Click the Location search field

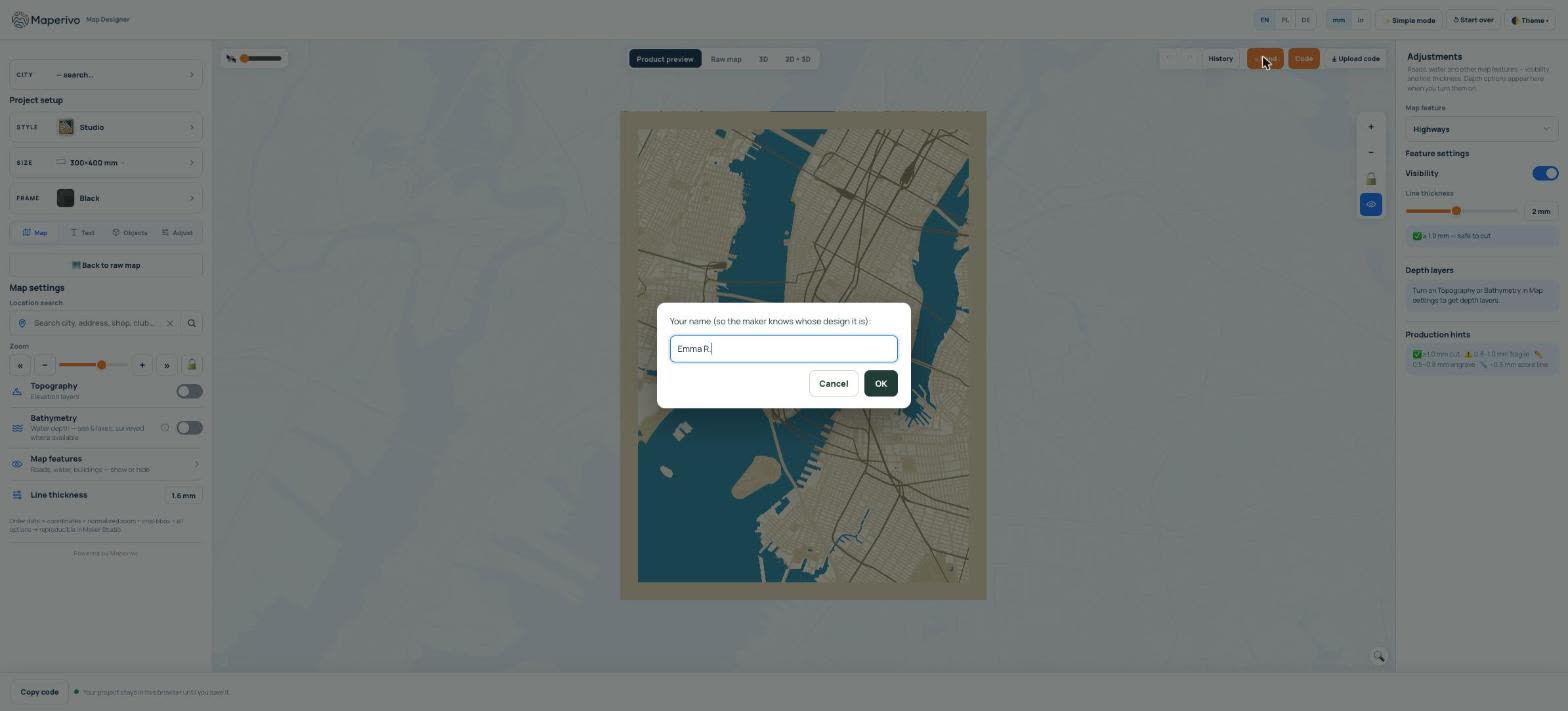(x=95, y=323)
